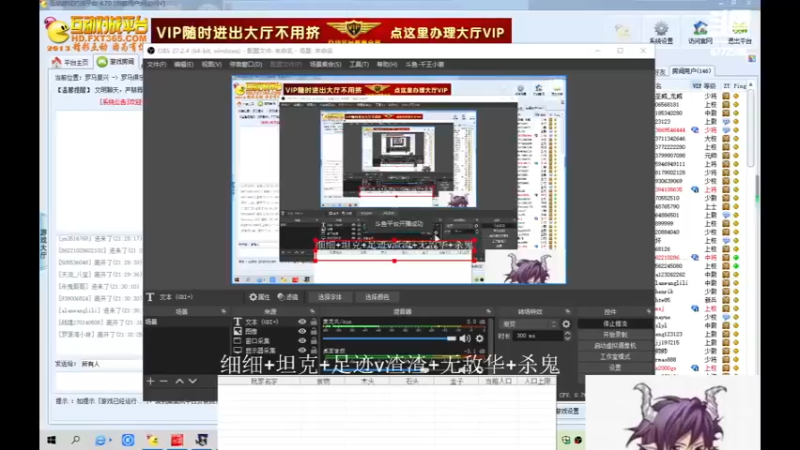The width and height of the screenshot is (800, 450).
Task: Click the 选择颜色 button
Action: (x=377, y=297)
